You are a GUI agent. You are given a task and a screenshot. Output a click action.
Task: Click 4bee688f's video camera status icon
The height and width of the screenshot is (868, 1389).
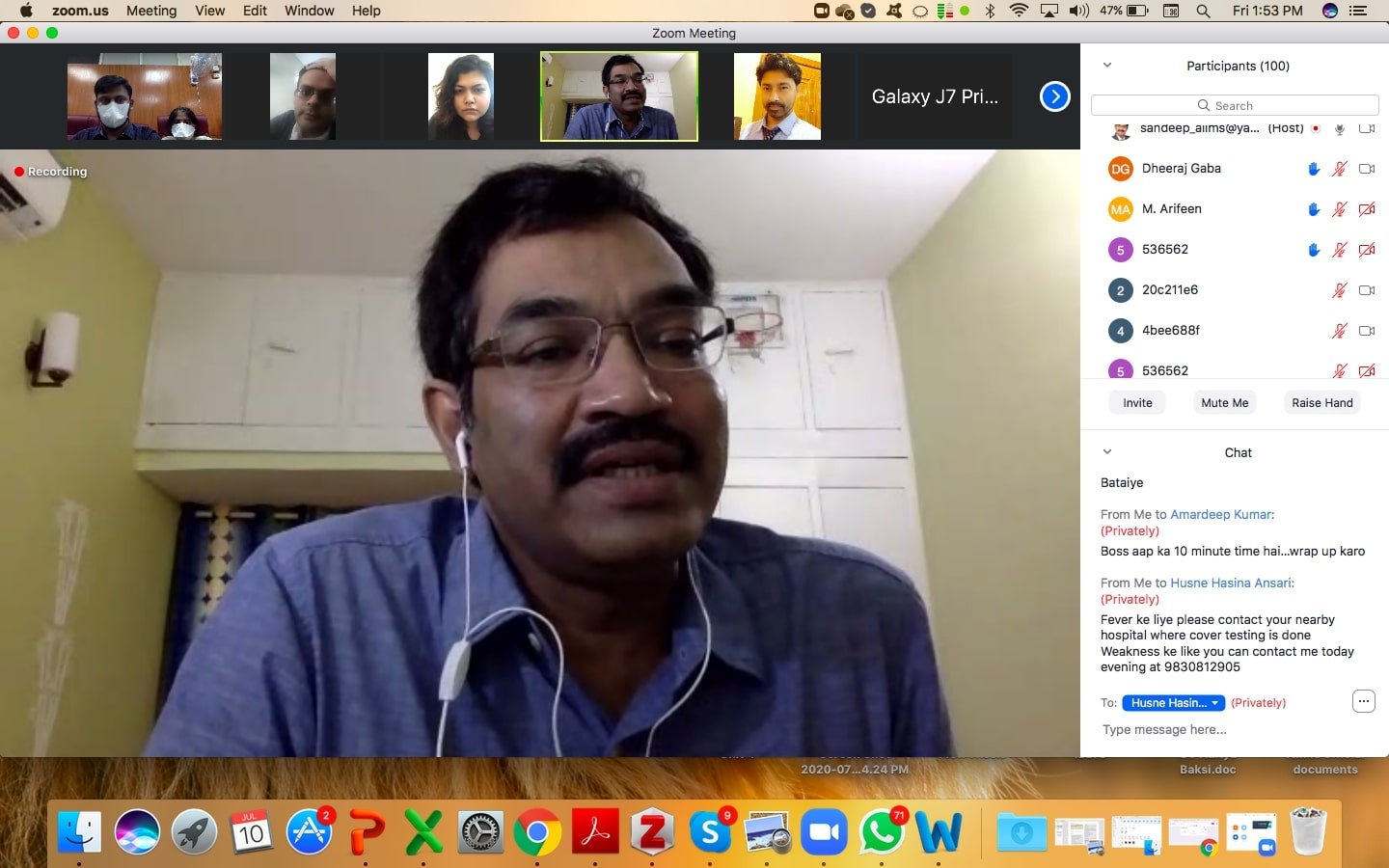pos(1366,331)
